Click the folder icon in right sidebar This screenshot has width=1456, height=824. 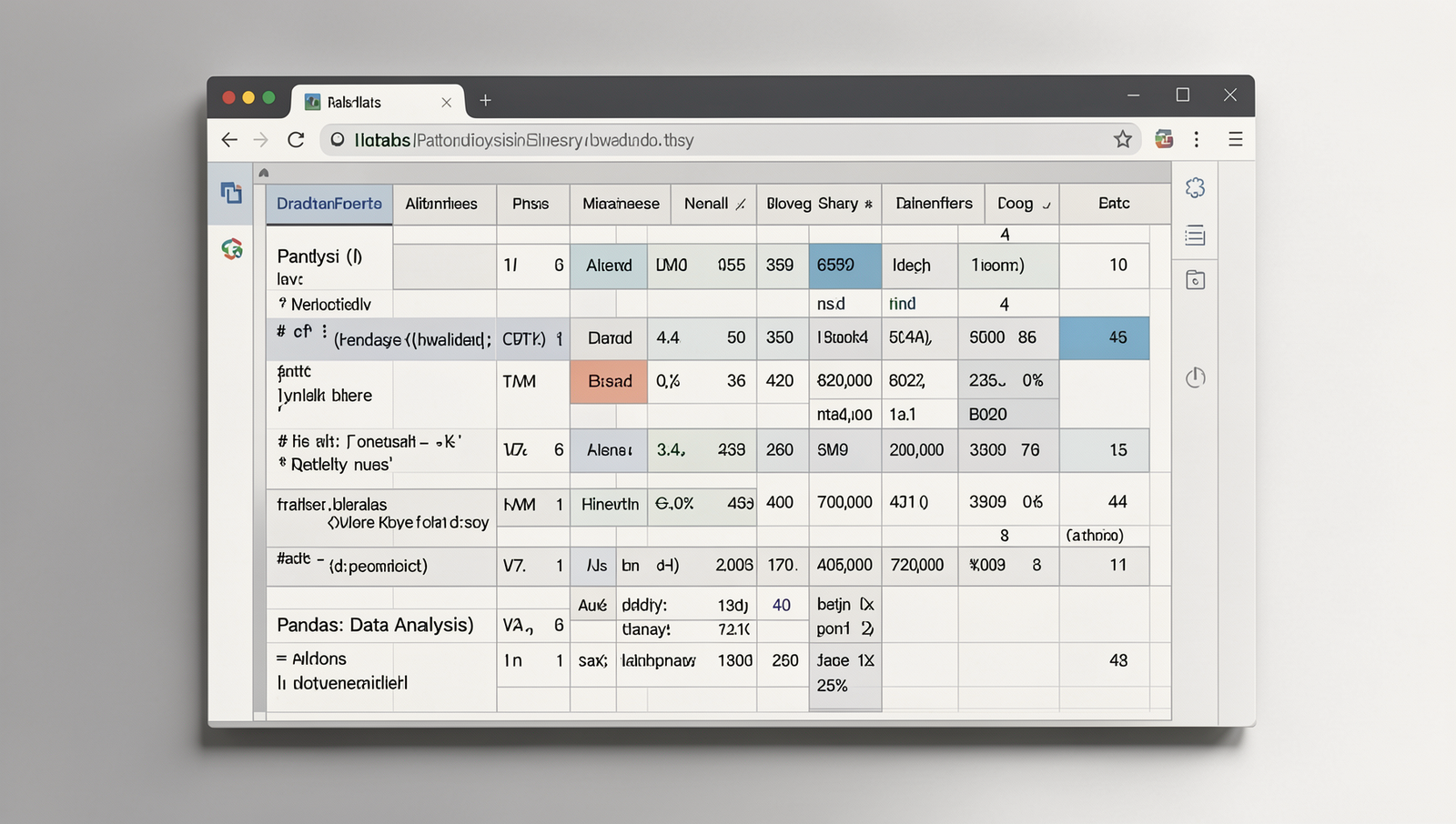coord(1195,280)
